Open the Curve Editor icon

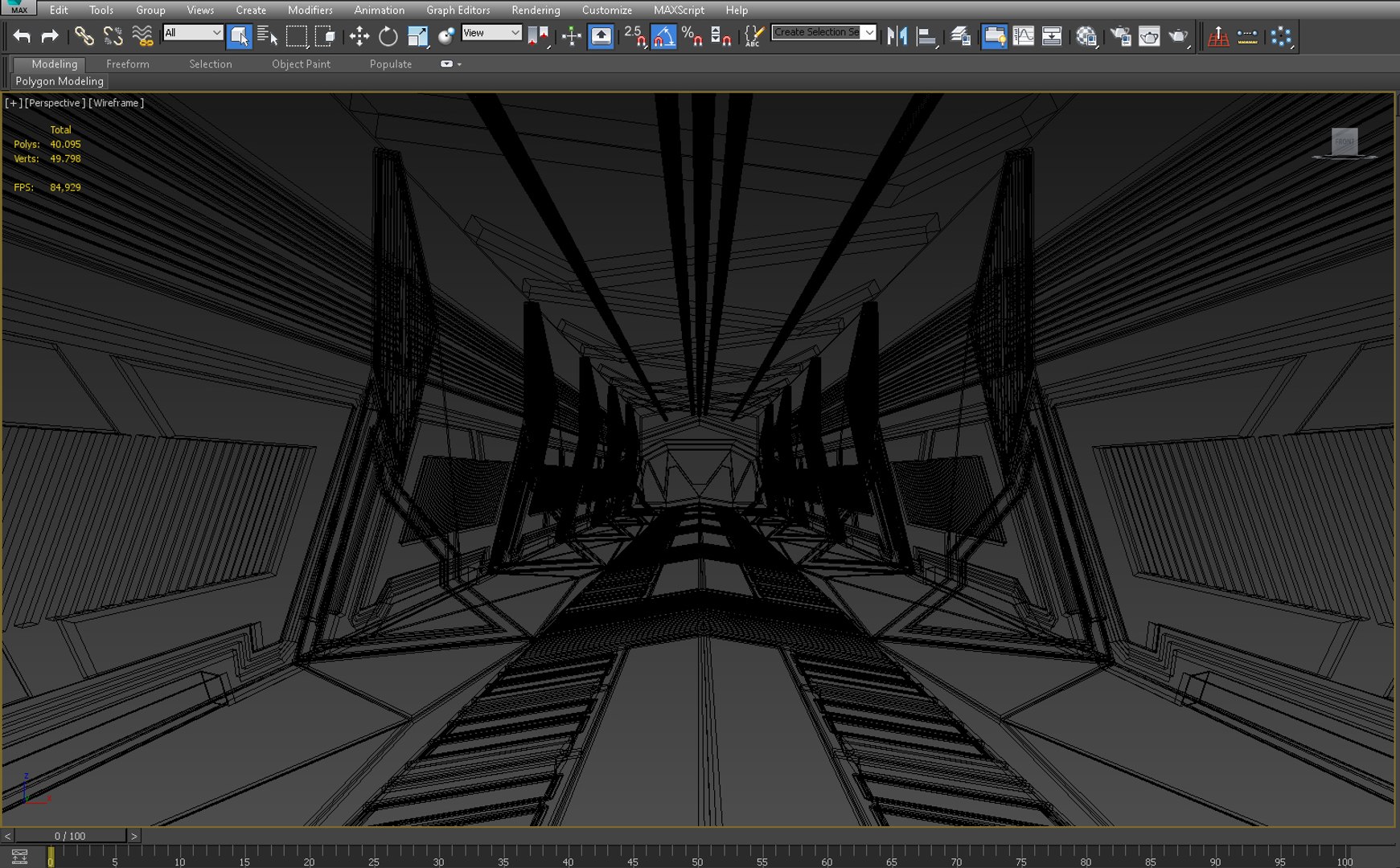pyautogui.click(x=1023, y=36)
